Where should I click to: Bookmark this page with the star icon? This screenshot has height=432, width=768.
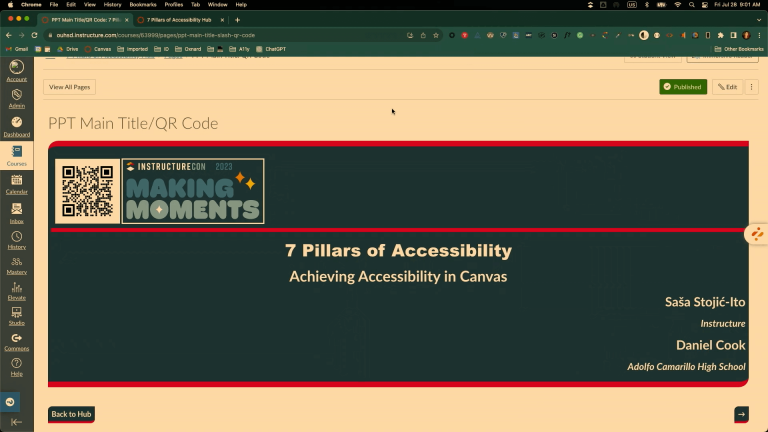click(436, 35)
